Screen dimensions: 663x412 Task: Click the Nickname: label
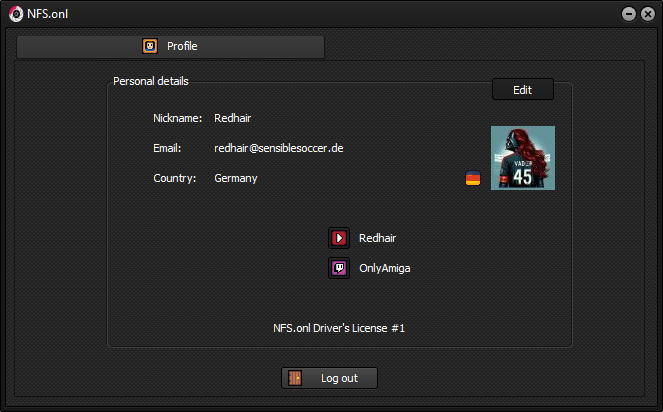point(178,118)
